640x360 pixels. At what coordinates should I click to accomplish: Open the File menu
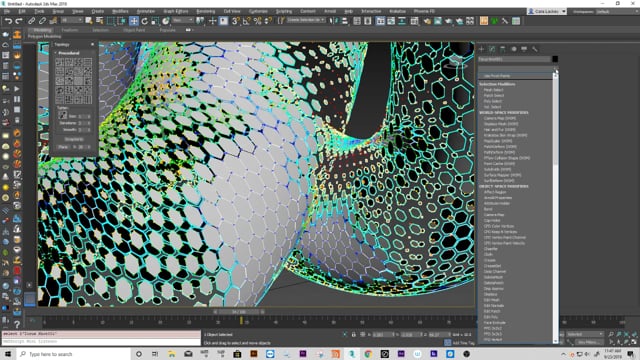[x=7, y=11]
